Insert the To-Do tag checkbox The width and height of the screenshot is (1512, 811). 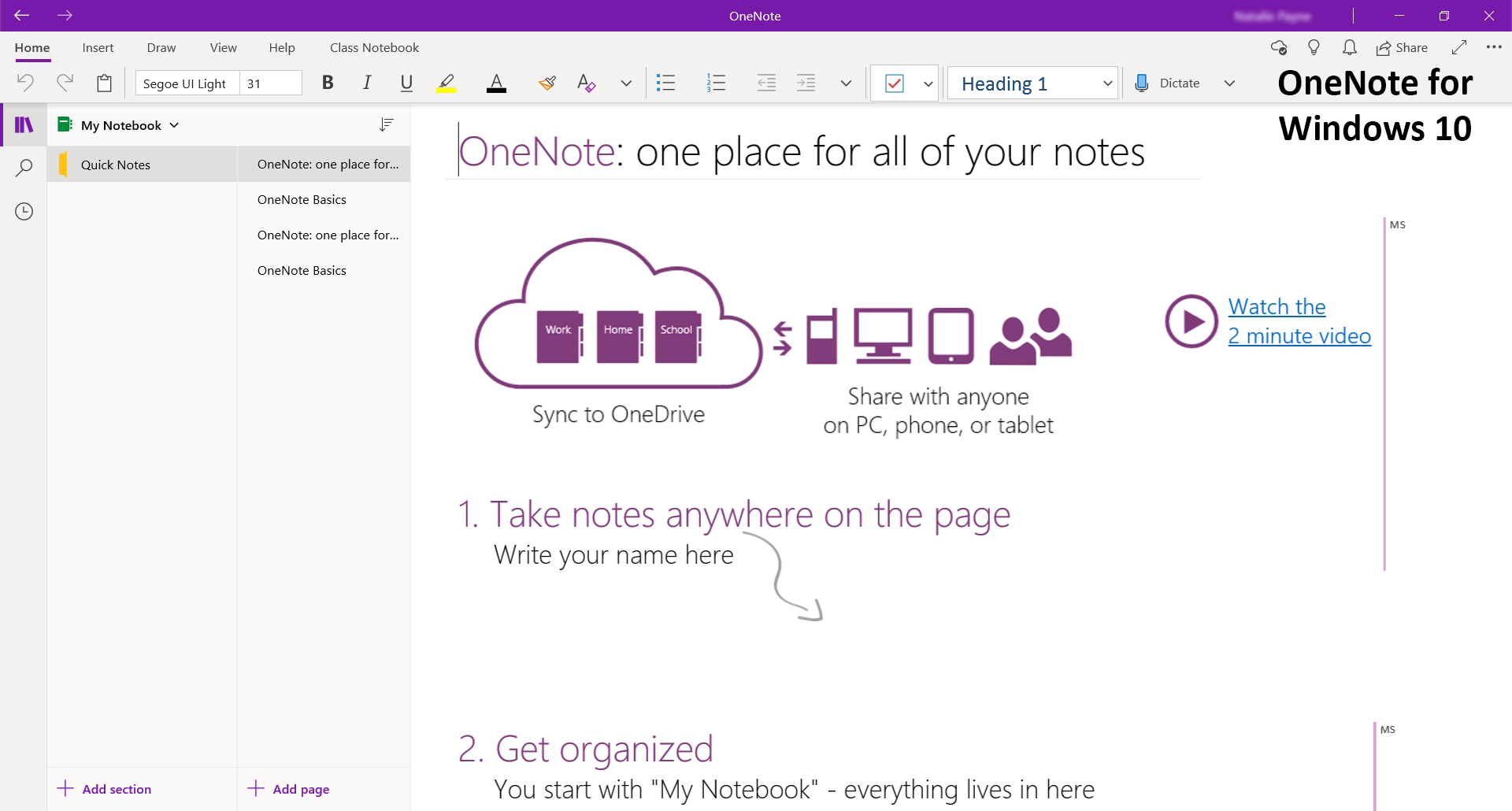tap(895, 83)
